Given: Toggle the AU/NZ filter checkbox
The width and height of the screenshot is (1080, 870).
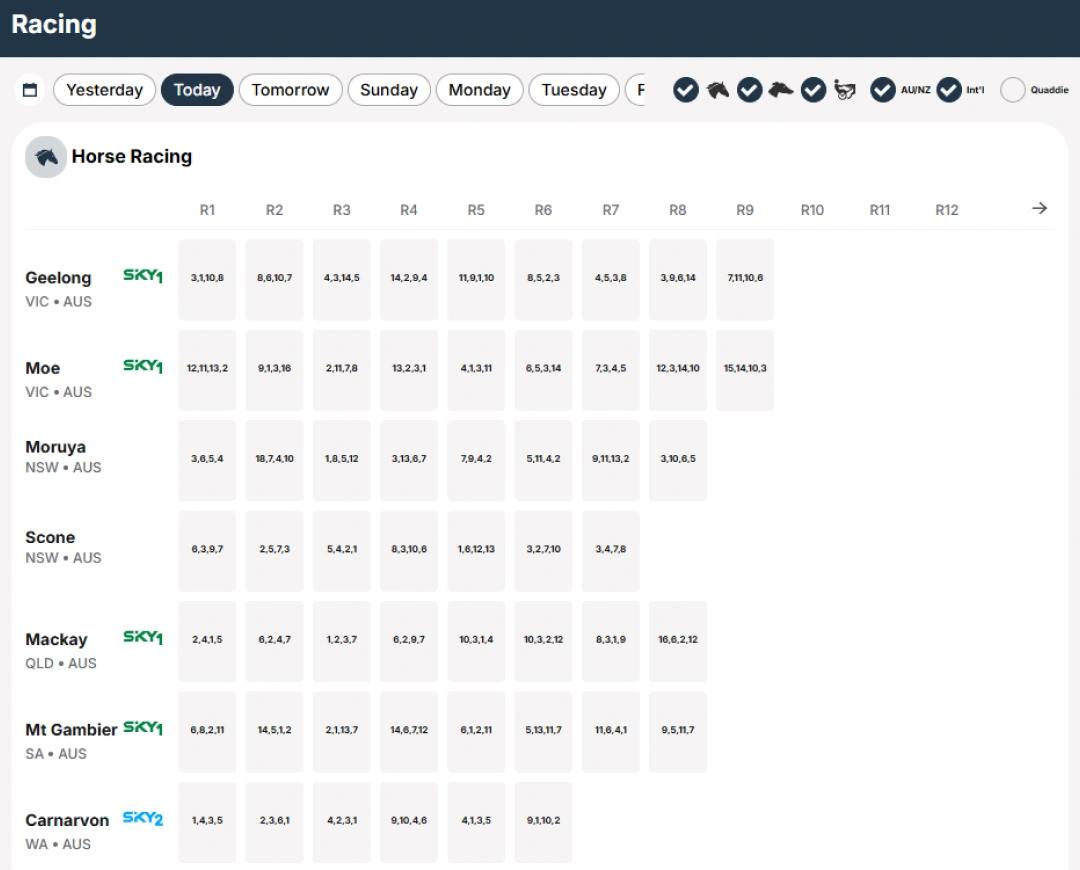Looking at the screenshot, I should coord(883,90).
